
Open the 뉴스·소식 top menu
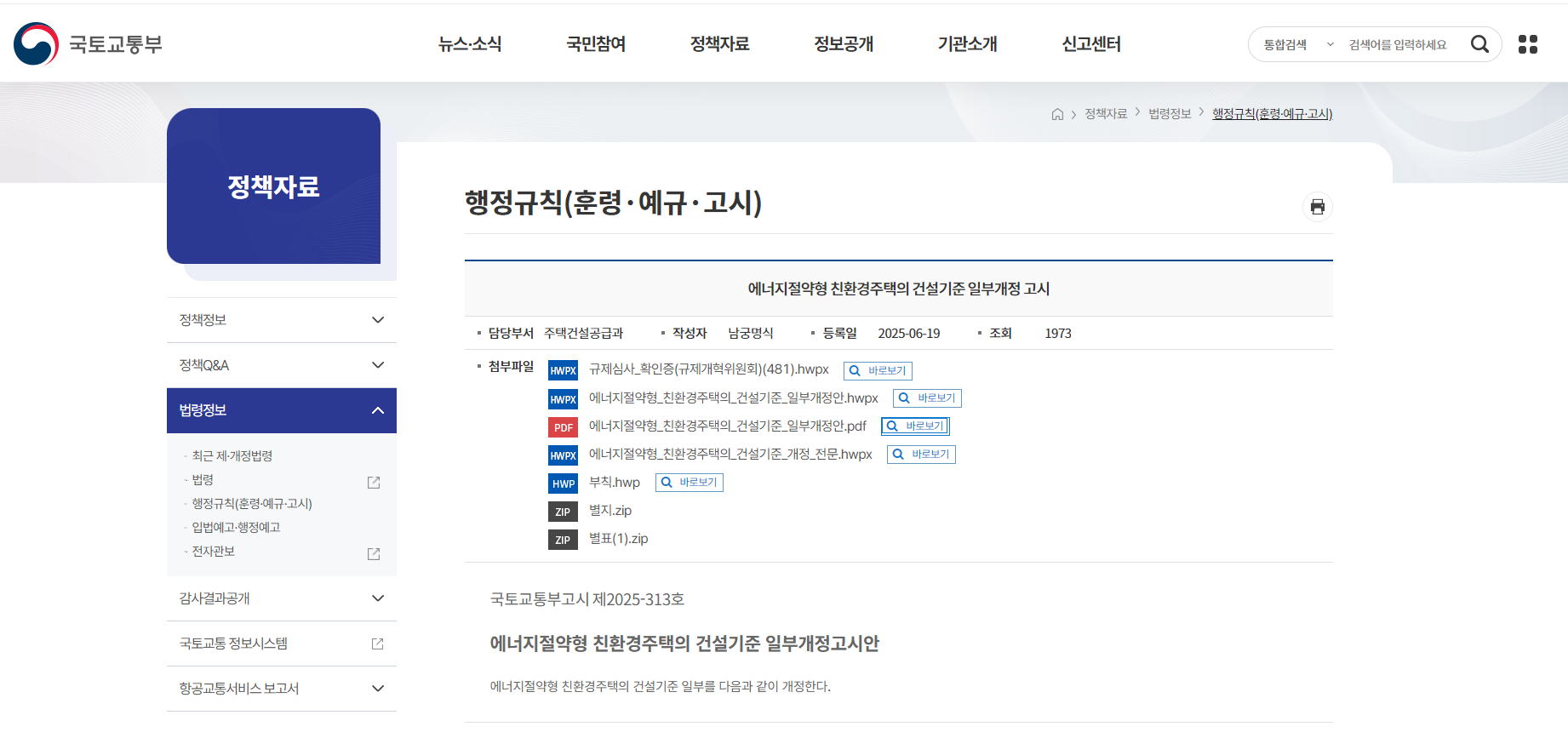(470, 44)
